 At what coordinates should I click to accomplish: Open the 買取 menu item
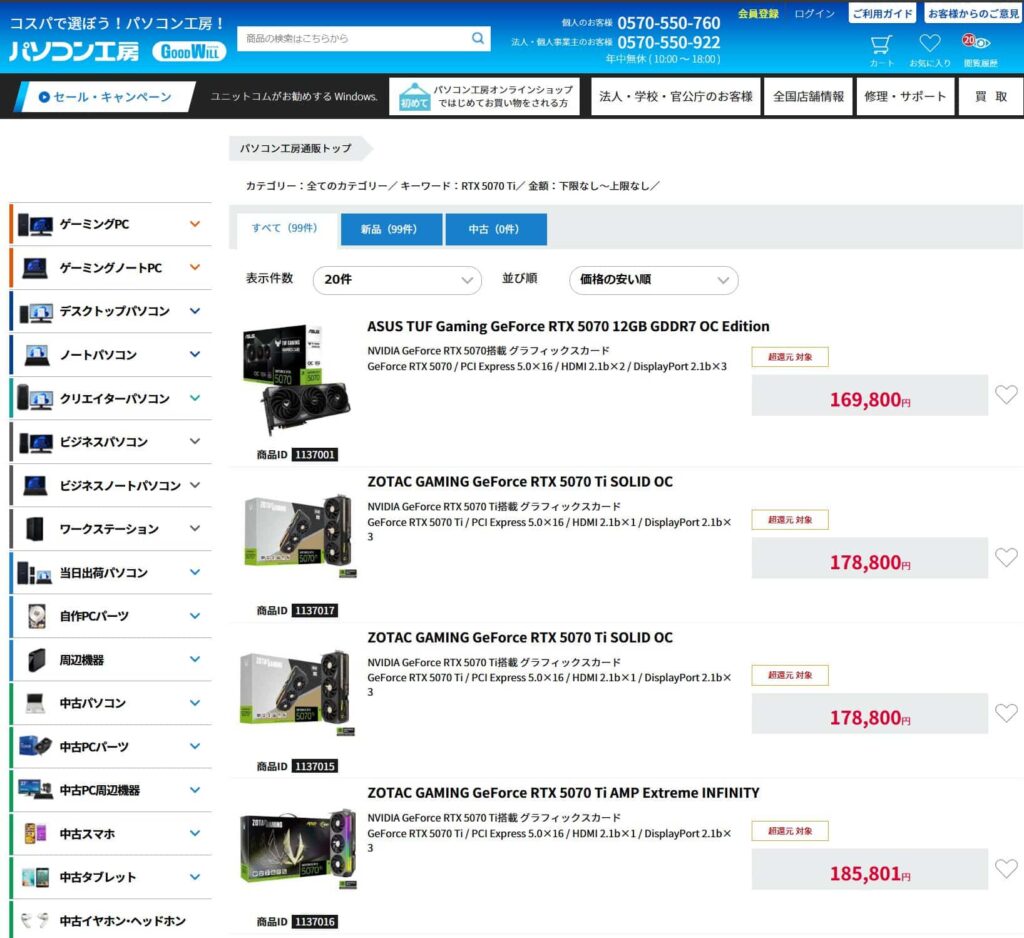point(991,97)
